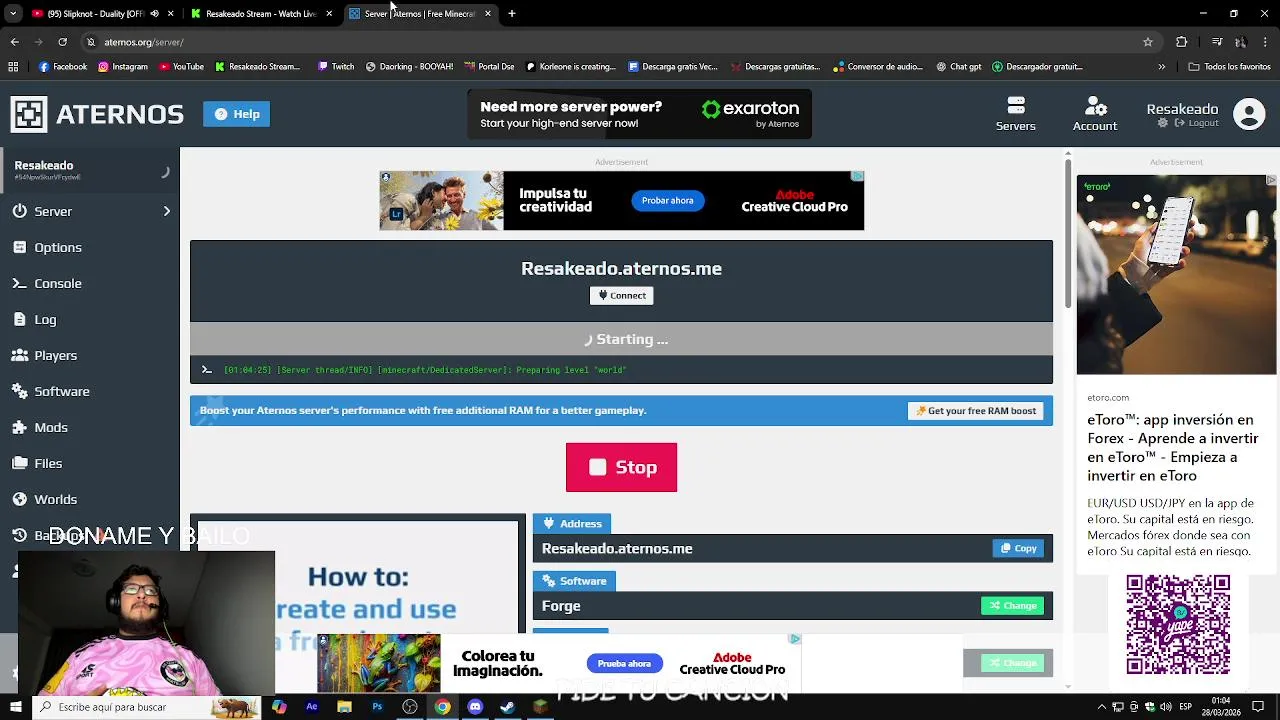Screen dimensions: 1280x720
Task: Open After Effects from the taskbar
Action: coord(312,707)
